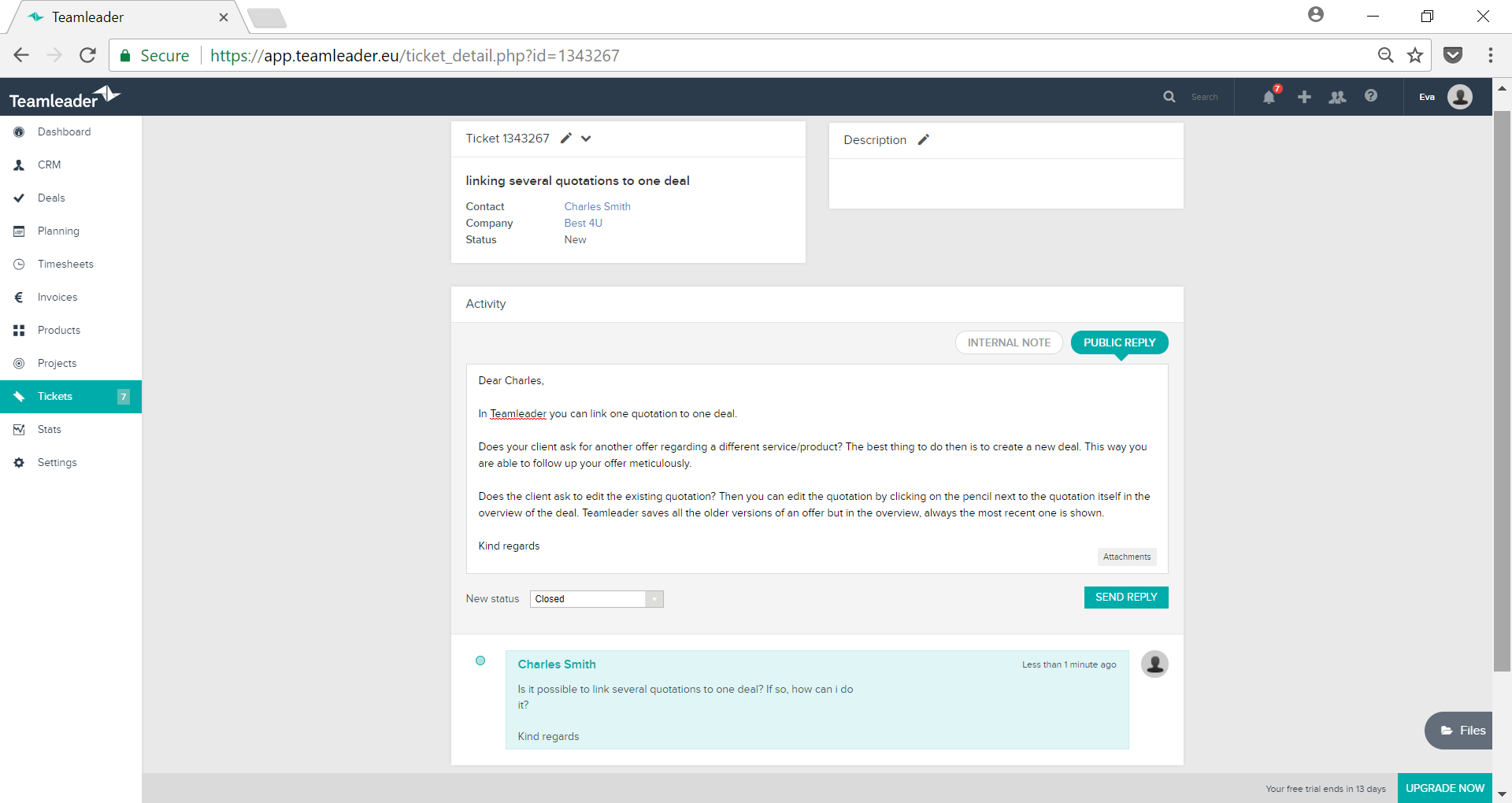Click Eva's profile avatar icon
1512x803 pixels.
1460,97
